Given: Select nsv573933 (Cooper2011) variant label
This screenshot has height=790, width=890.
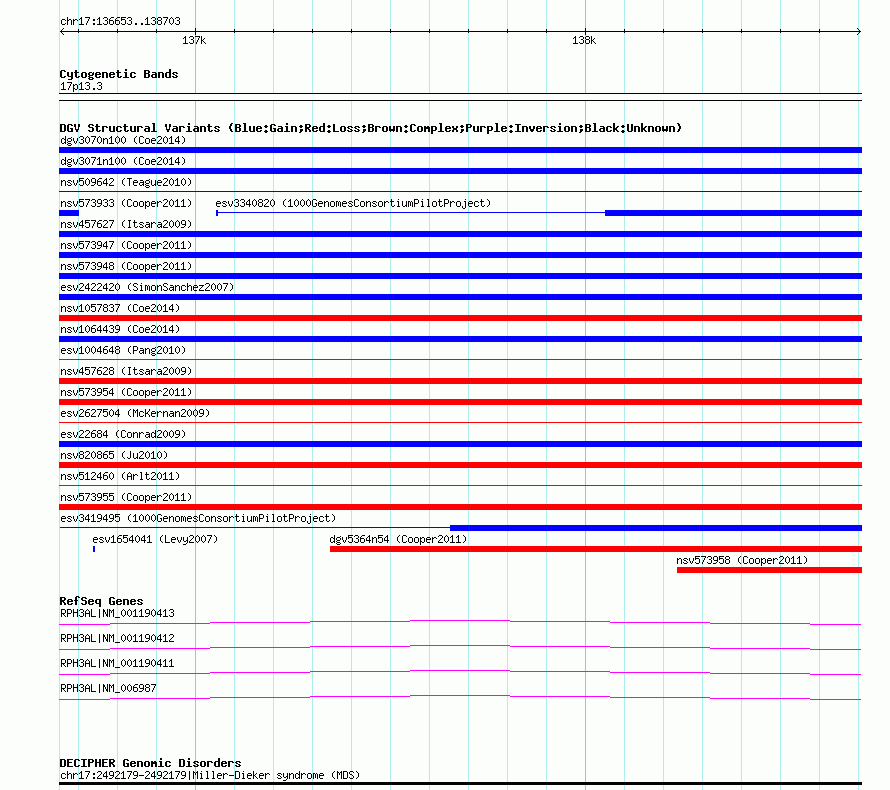Looking at the screenshot, I should click(x=126, y=203).
